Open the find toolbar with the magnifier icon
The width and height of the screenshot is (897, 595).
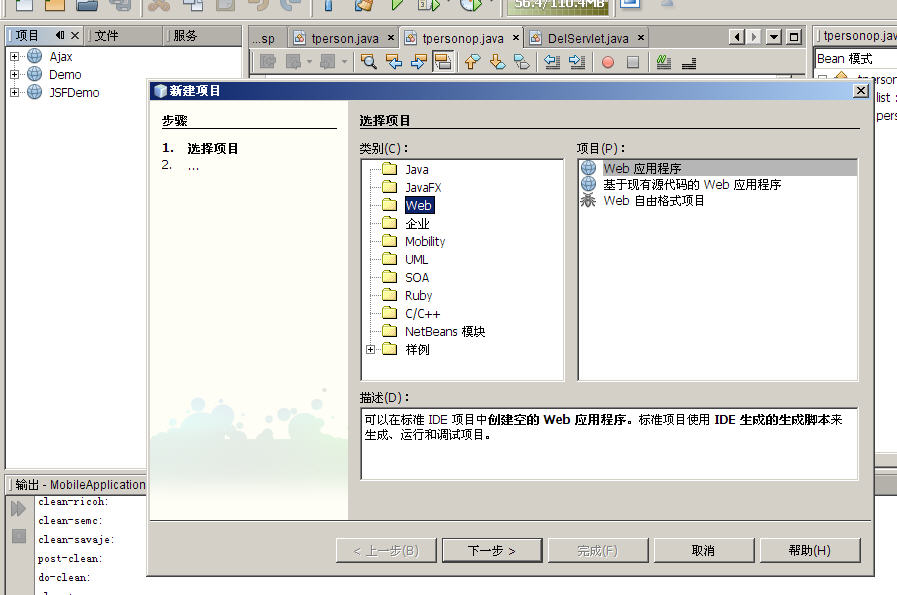[x=369, y=62]
